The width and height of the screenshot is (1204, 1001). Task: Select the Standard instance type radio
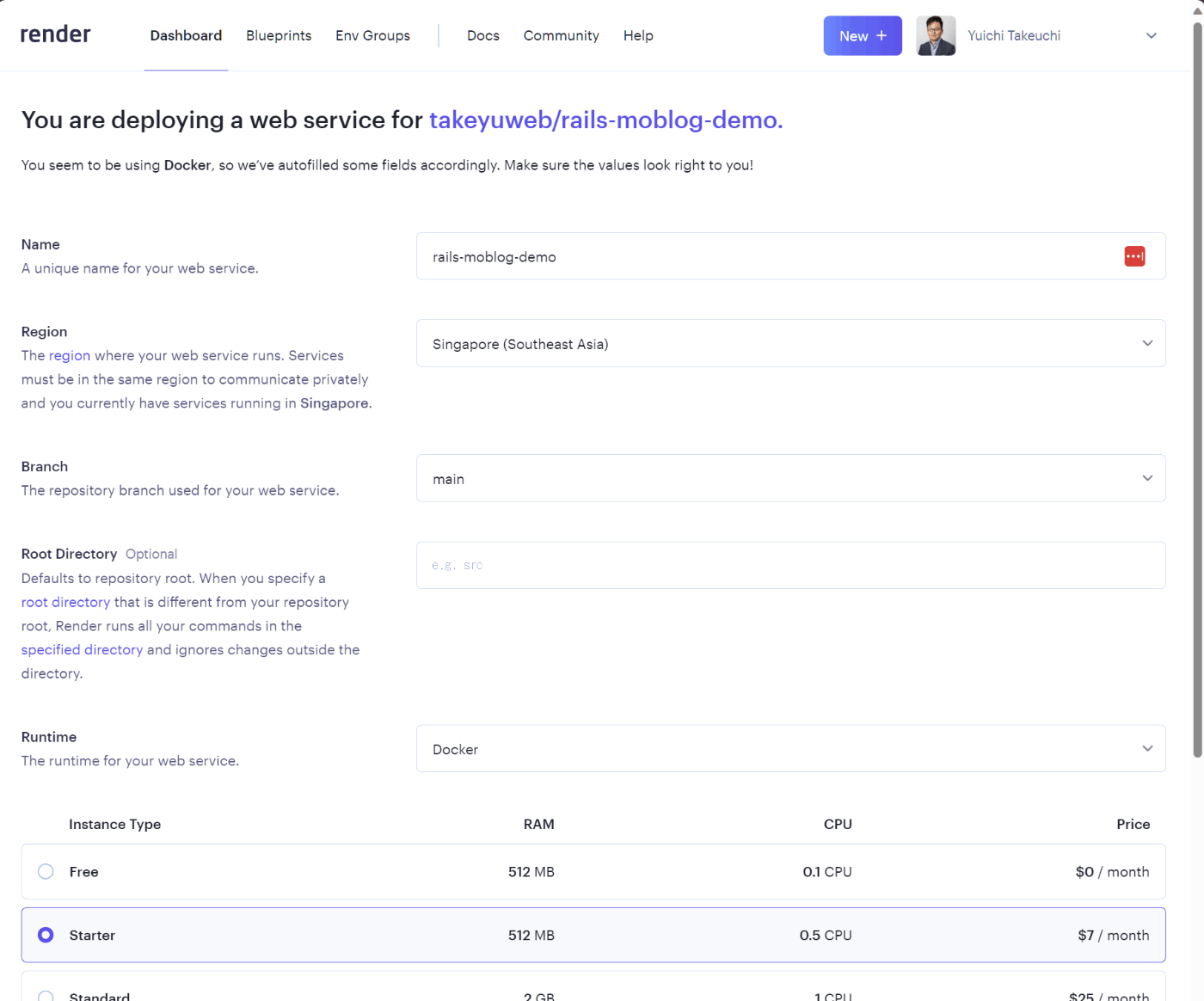pyautogui.click(x=46, y=996)
